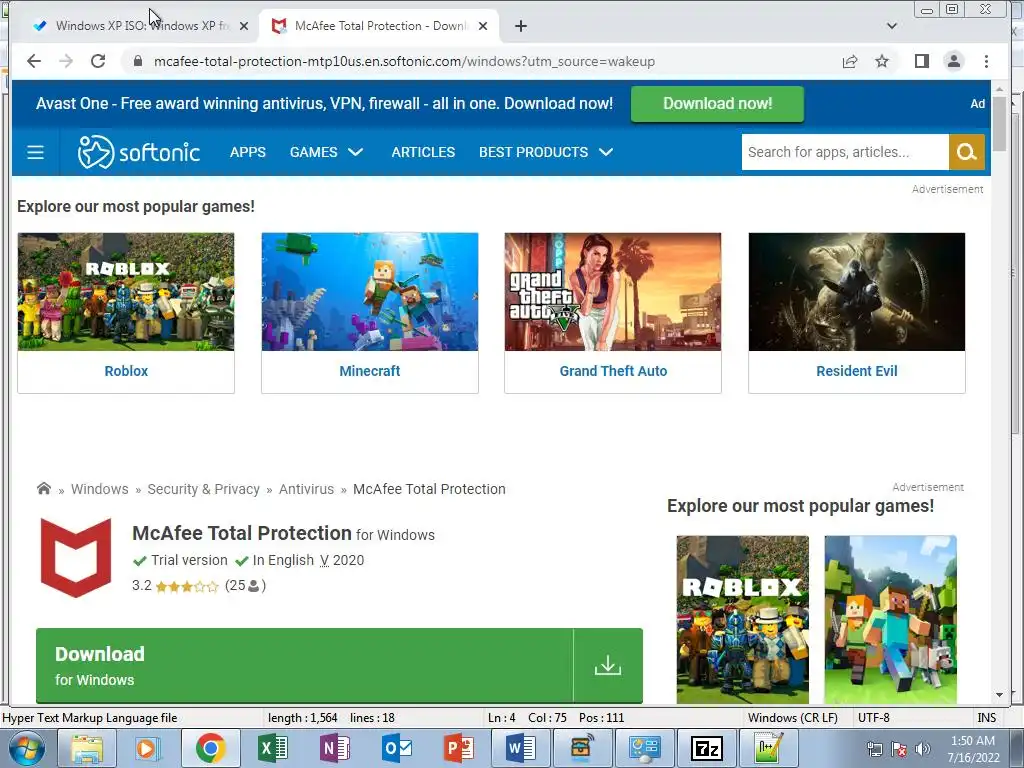Close the McAfee Total Protection tab

483,26
